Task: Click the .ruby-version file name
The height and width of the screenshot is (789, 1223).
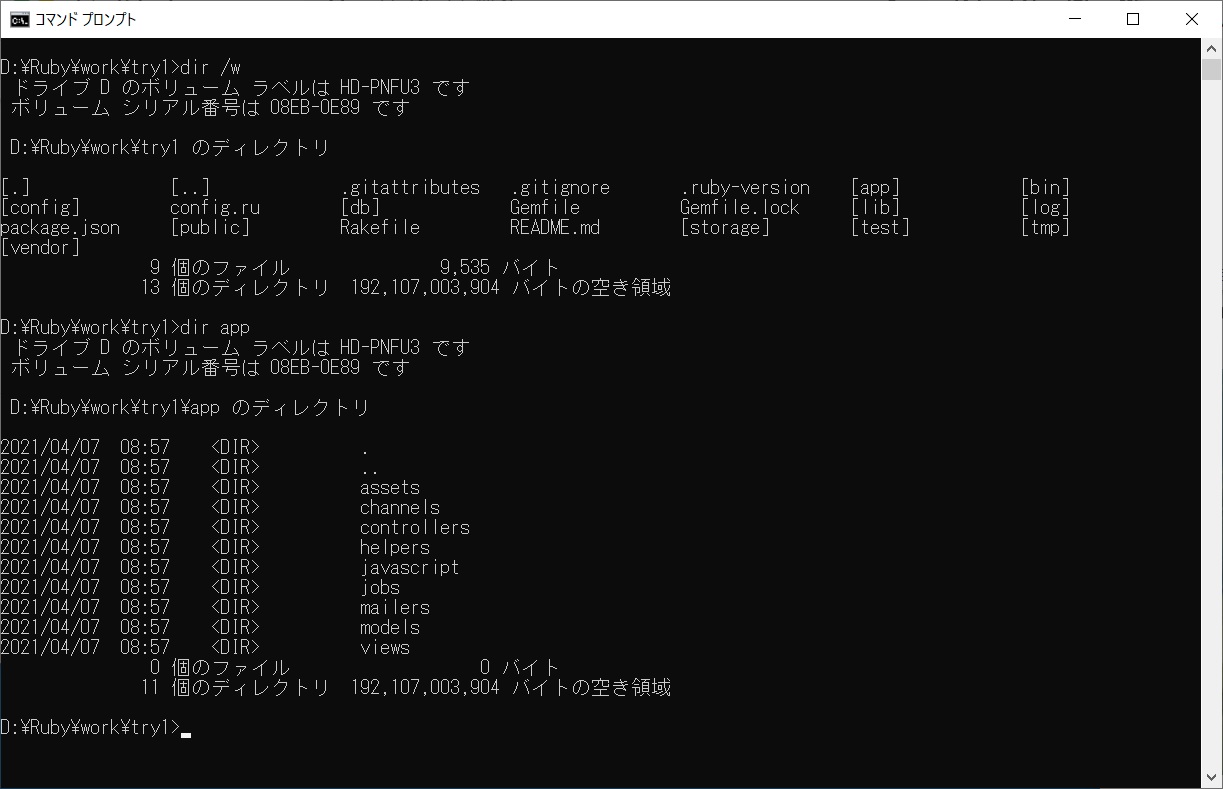Action: 745,187
